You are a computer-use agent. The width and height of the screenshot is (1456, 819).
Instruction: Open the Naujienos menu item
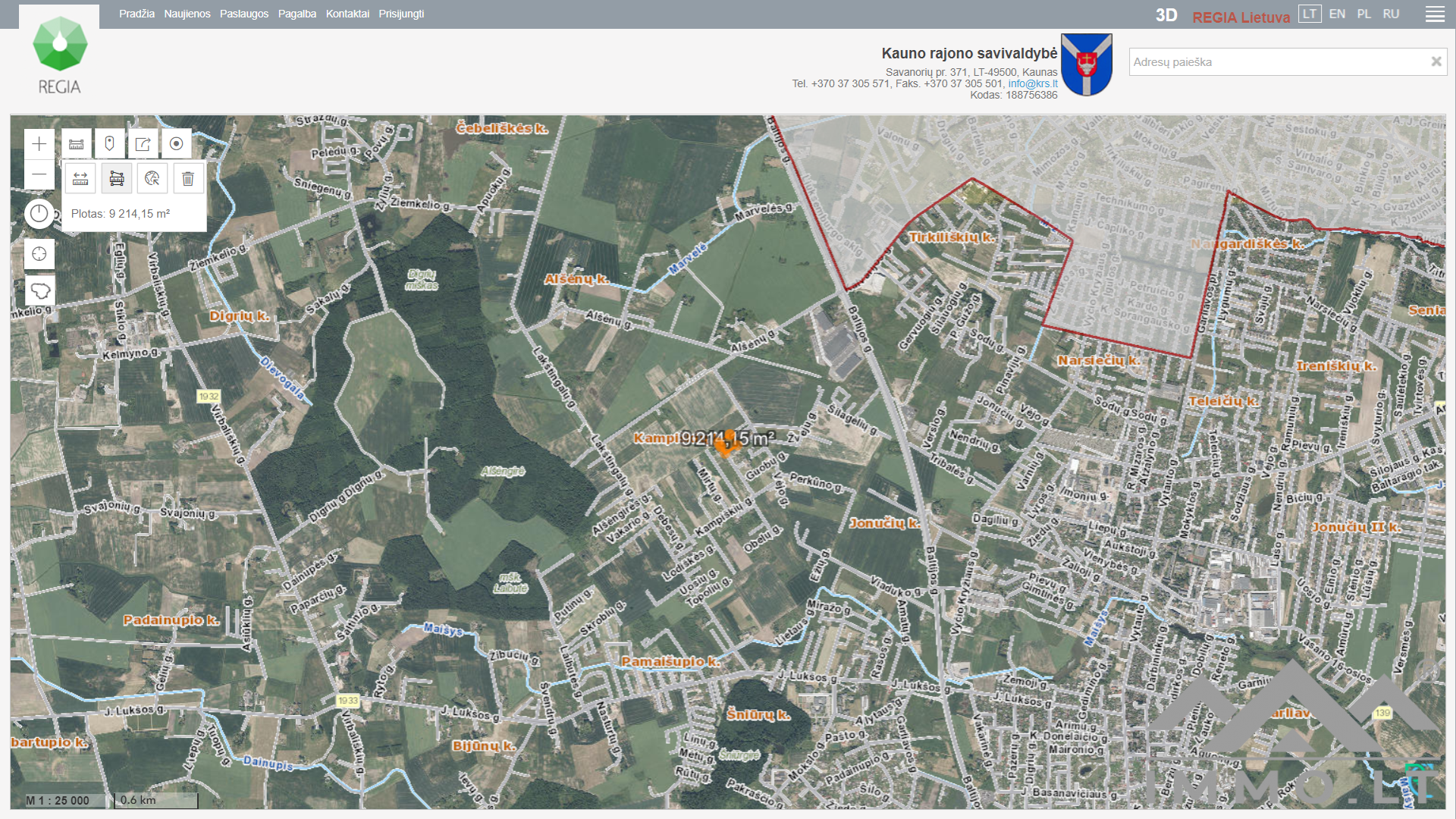pyautogui.click(x=187, y=14)
